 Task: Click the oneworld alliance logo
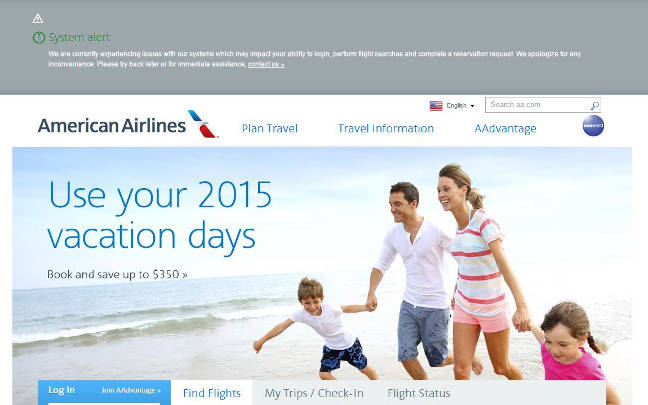tap(593, 126)
